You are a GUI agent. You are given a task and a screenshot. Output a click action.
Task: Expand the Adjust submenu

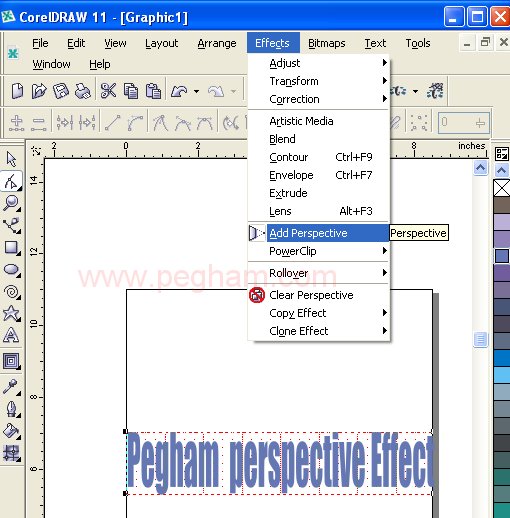click(x=319, y=63)
